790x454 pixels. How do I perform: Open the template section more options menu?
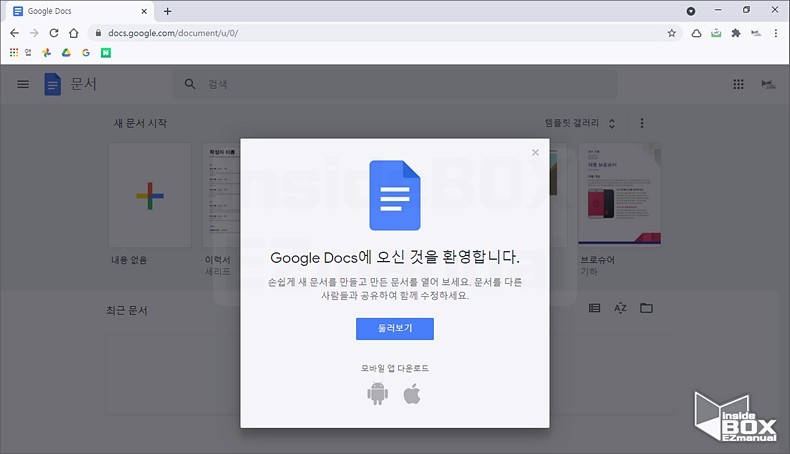(642, 123)
